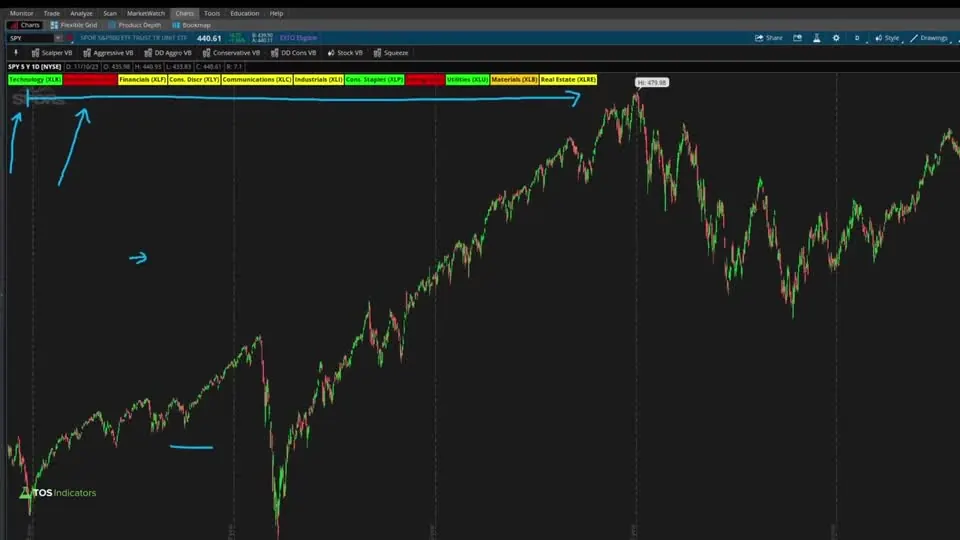Screen dimensions: 960x540
Task: Switch to the Trade tab
Action: (x=51, y=13)
